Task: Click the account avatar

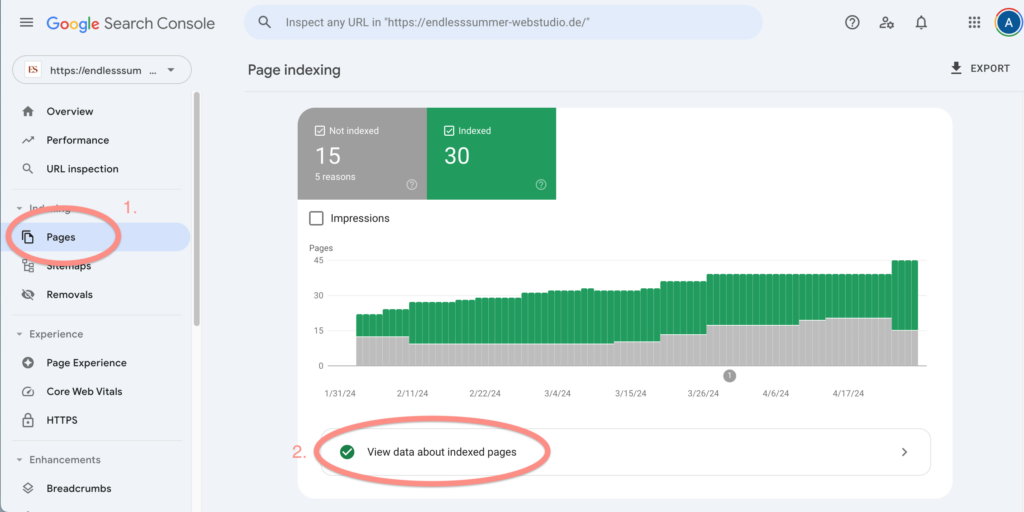Action: [1007, 22]
